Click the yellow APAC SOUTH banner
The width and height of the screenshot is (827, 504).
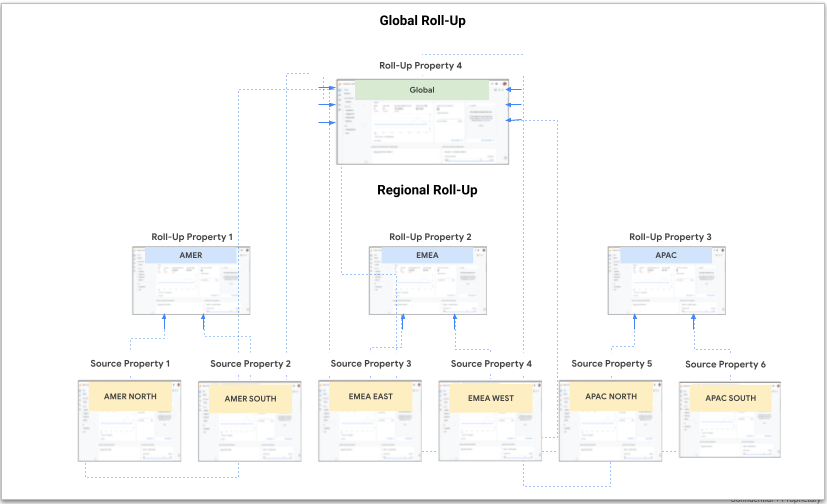[731, 399]
